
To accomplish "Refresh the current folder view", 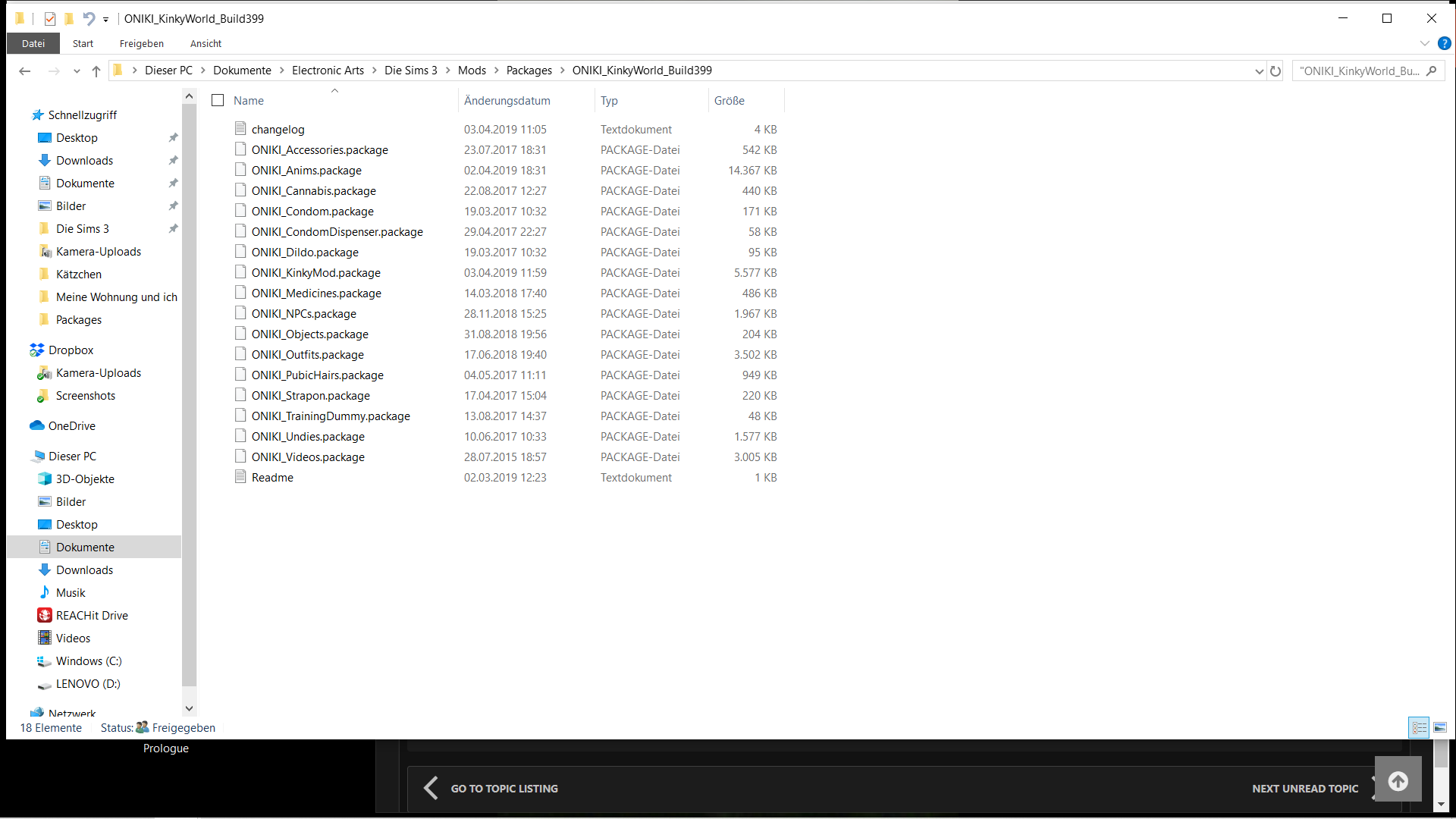I will click(1276, 71).
